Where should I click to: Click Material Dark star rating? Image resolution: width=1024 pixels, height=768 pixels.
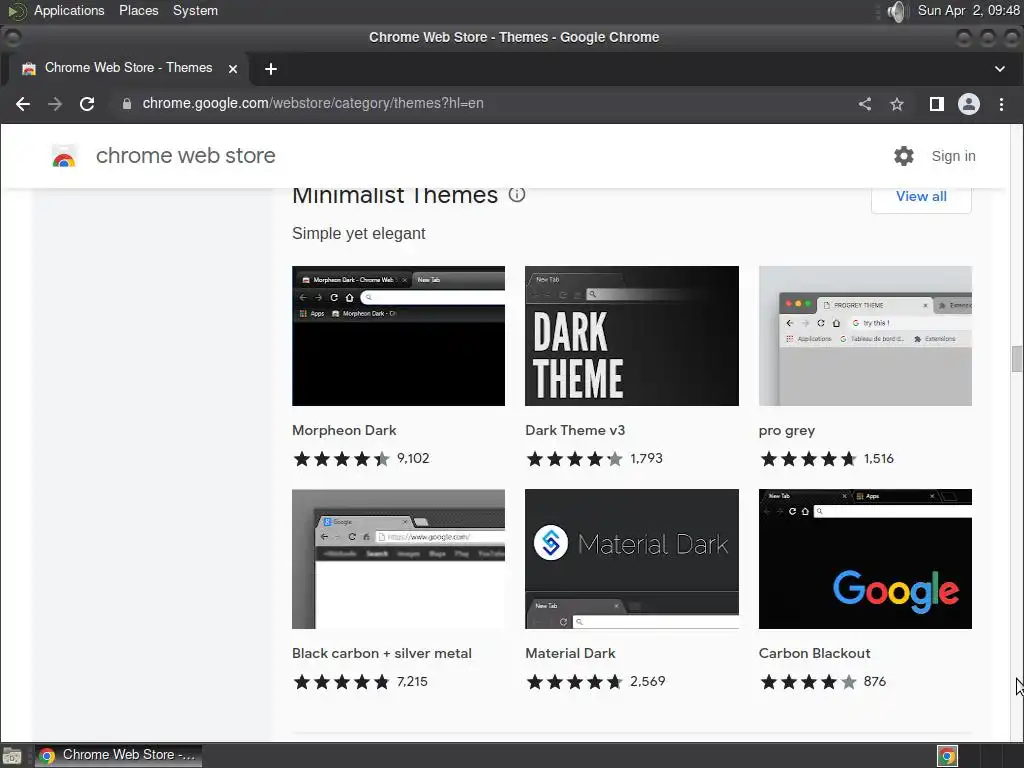(x=575, y=682)
